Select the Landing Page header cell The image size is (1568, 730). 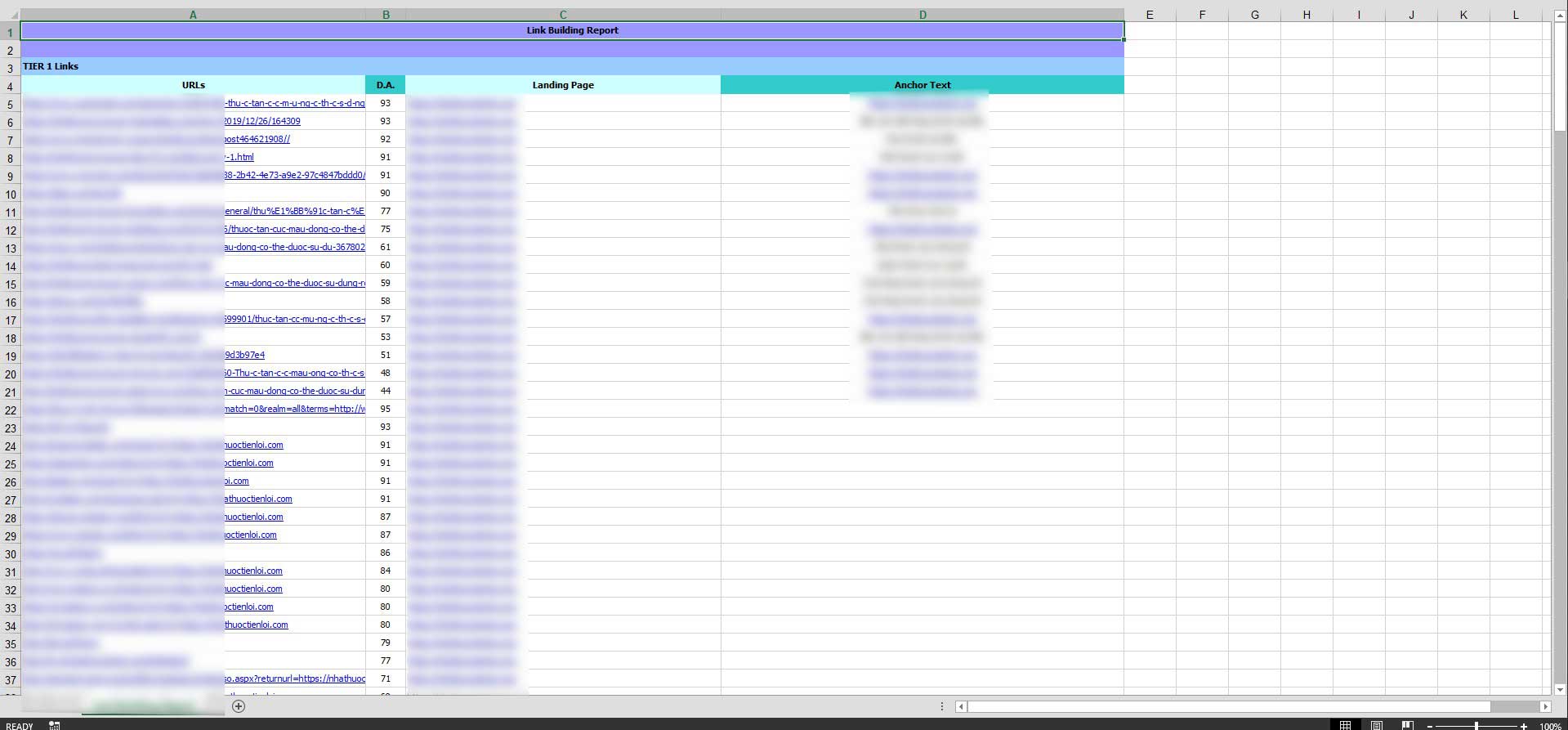pos(563,85)
